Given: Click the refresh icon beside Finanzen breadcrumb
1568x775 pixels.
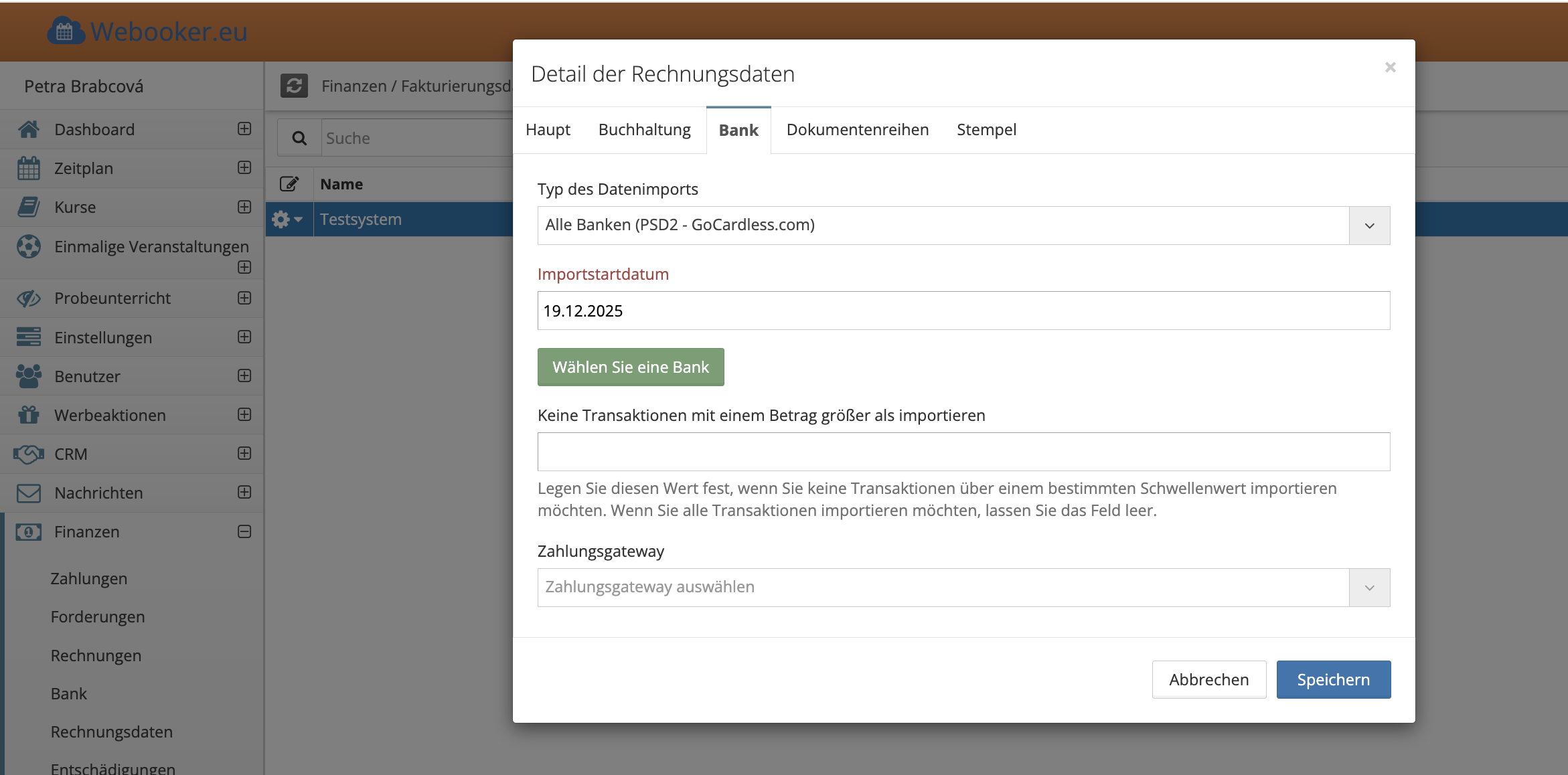Looking at the screenshot, I should [x=294, y=86].
